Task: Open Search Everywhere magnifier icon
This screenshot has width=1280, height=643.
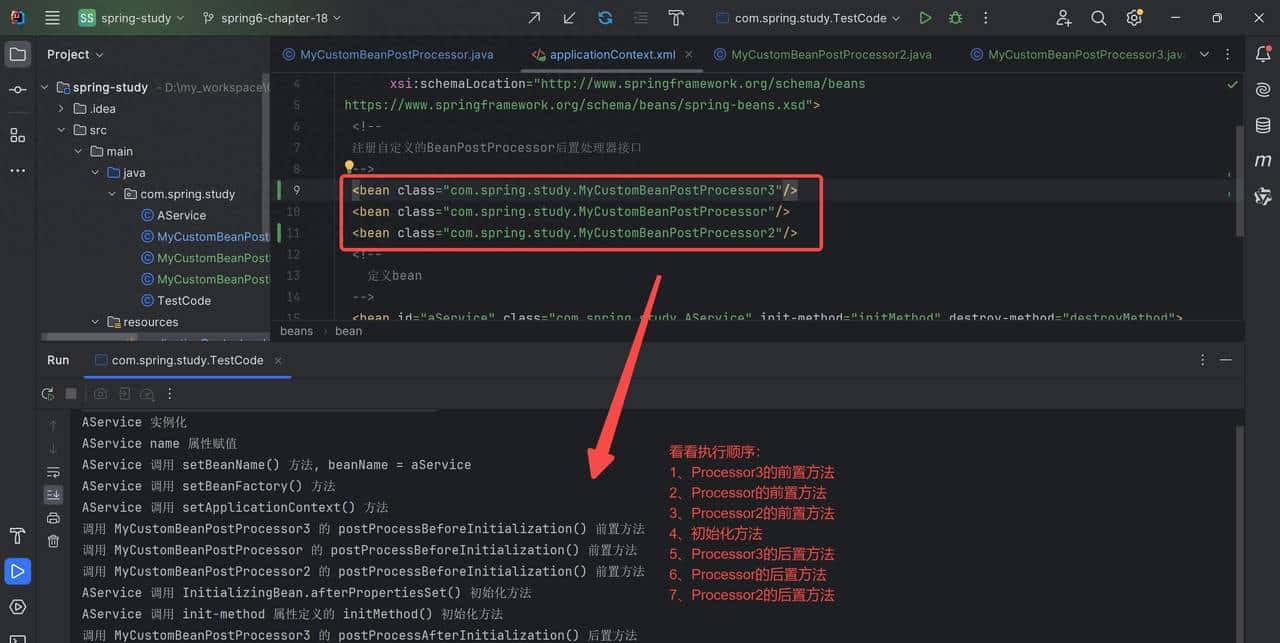Action: point(1099,18)
